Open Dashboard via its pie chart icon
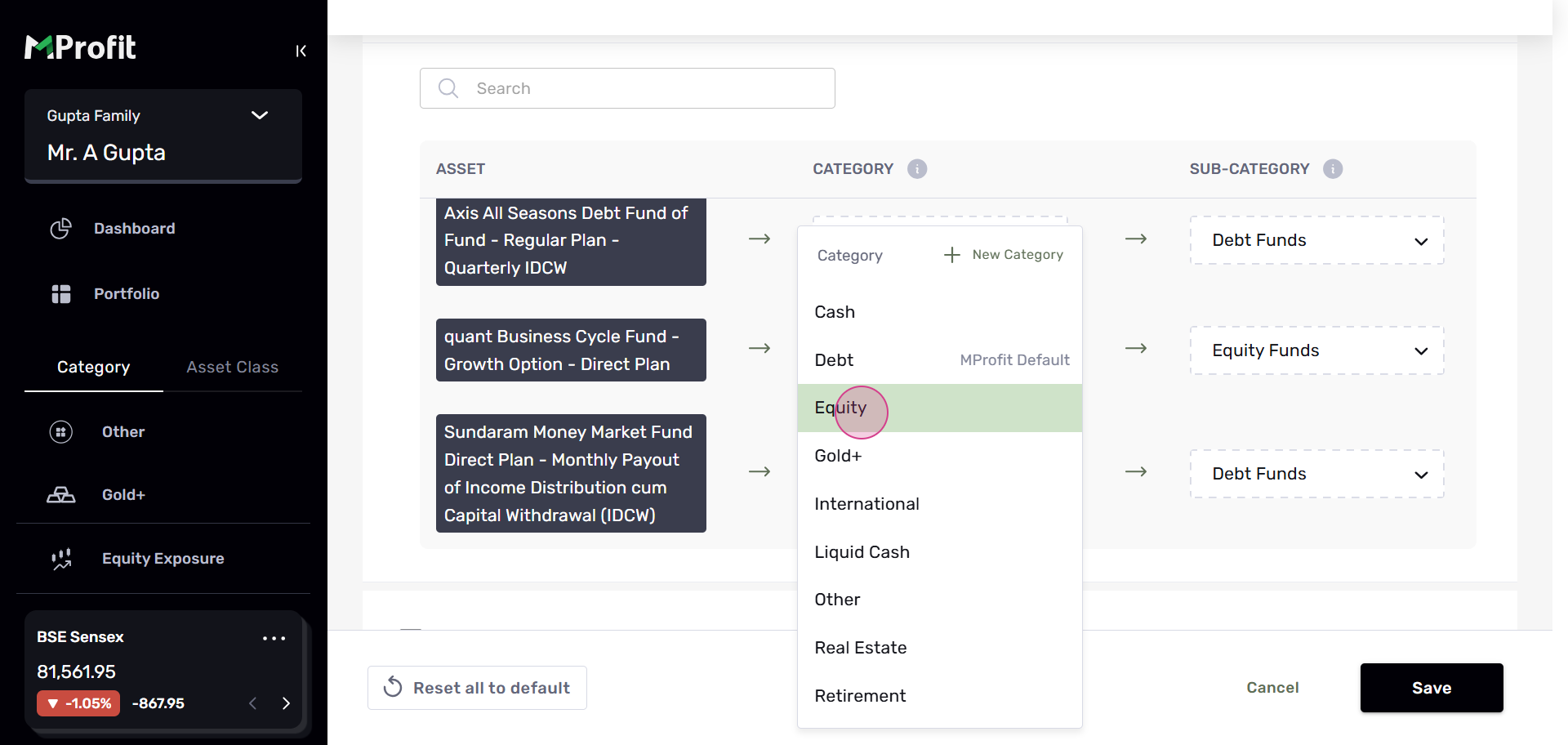 coord(60,229)
